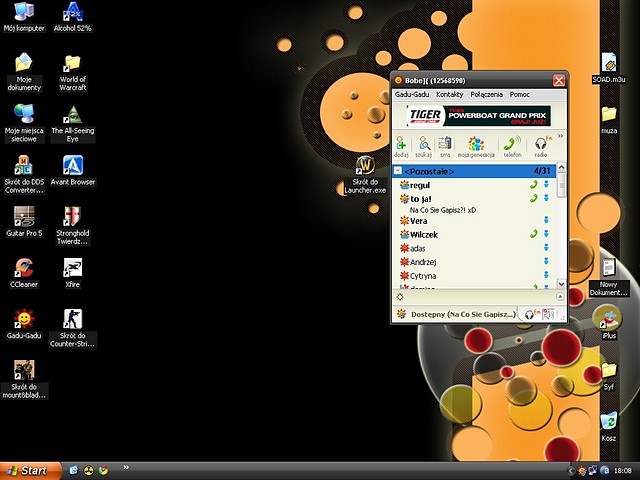This screenshot has height=480, width=640.
Task: Toggle the speaker sound icon in status bar
Action: pyautogui.click(x=549, y=315)
